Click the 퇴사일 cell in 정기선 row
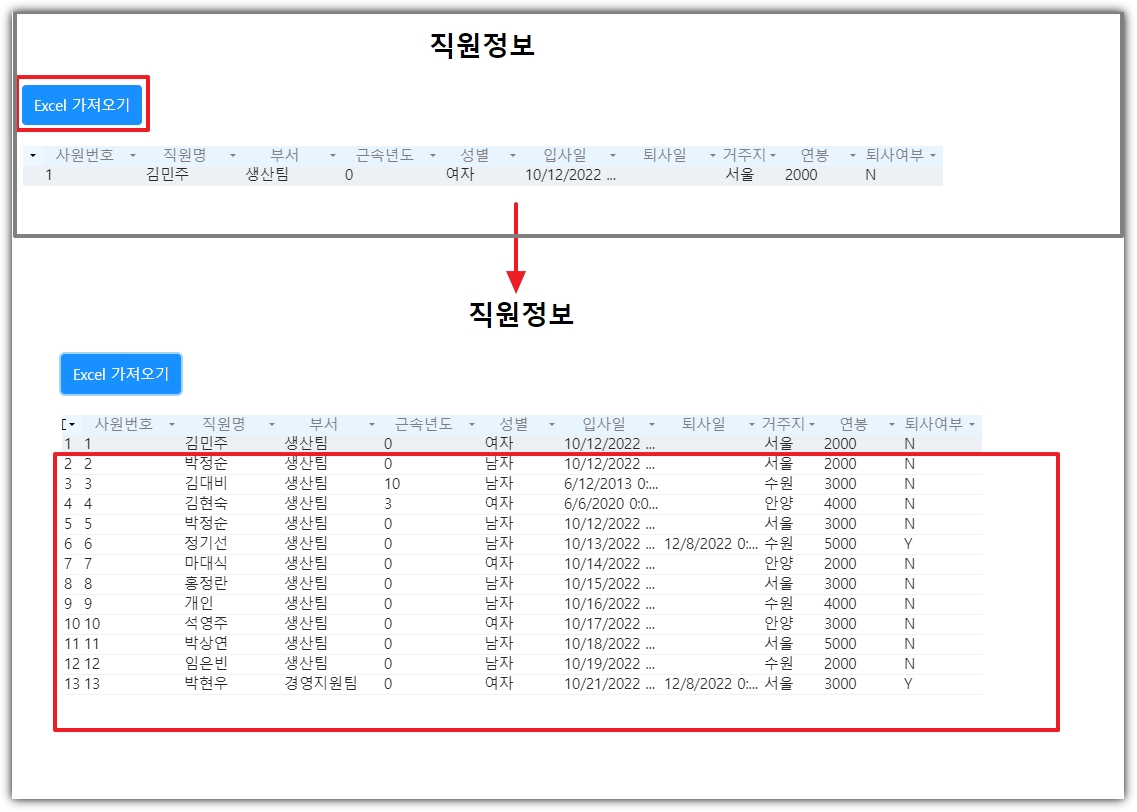The width and height of the screenshot is (1137, 812). [x=711, y=544]
